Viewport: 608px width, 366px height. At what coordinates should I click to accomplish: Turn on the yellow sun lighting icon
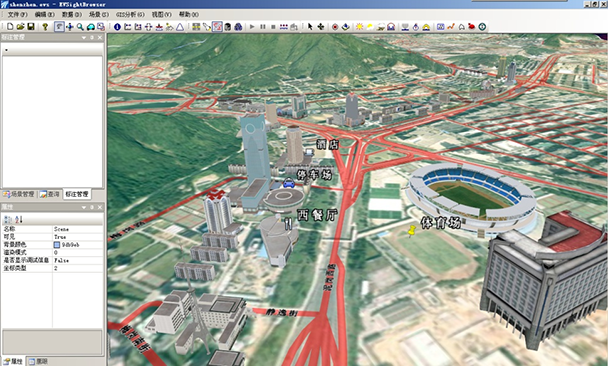coord(359,26)
